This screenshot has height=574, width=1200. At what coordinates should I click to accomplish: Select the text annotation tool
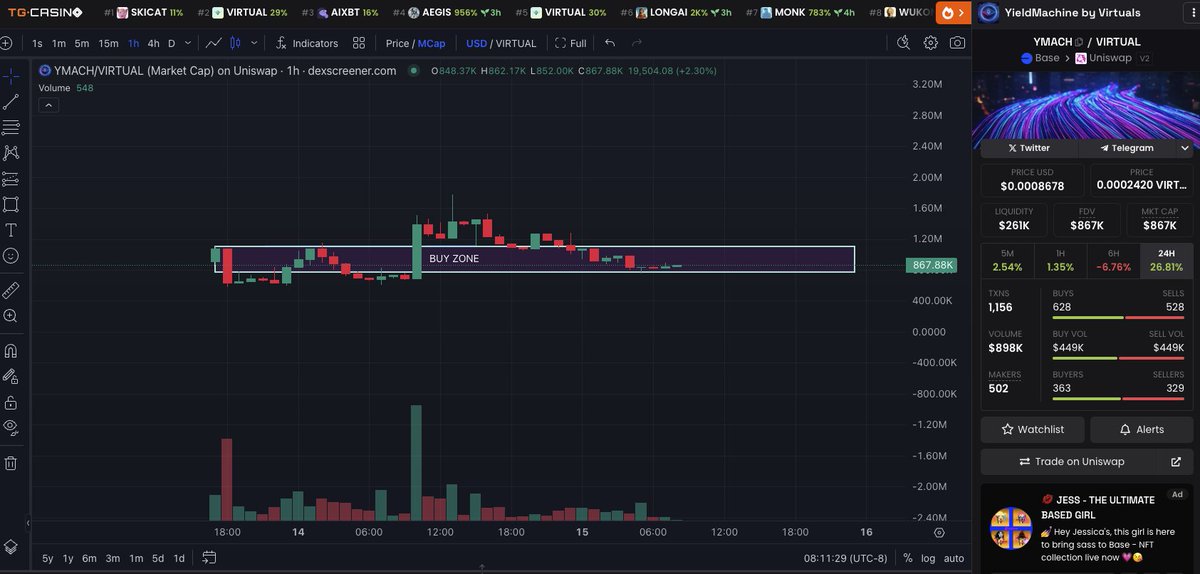click(11, 230)
